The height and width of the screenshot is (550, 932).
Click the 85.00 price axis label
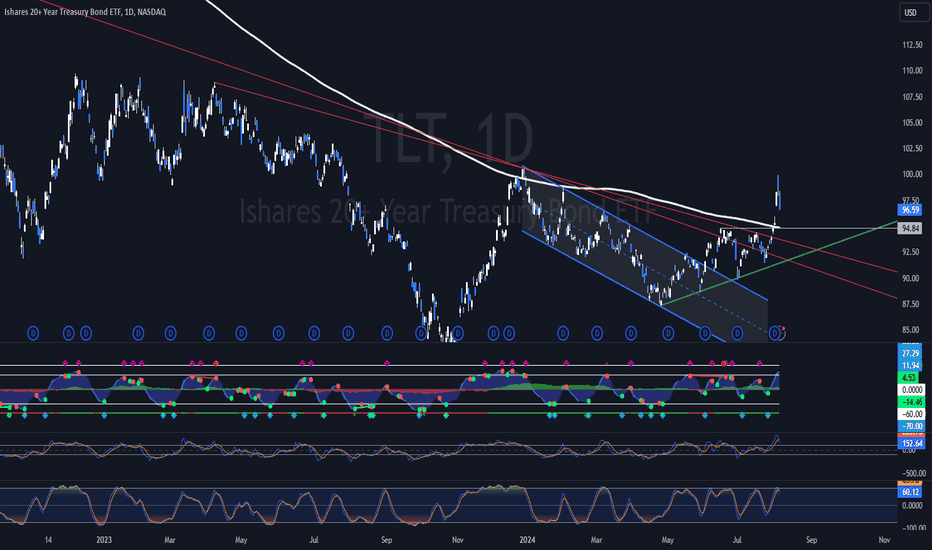(x=912, y=330)
